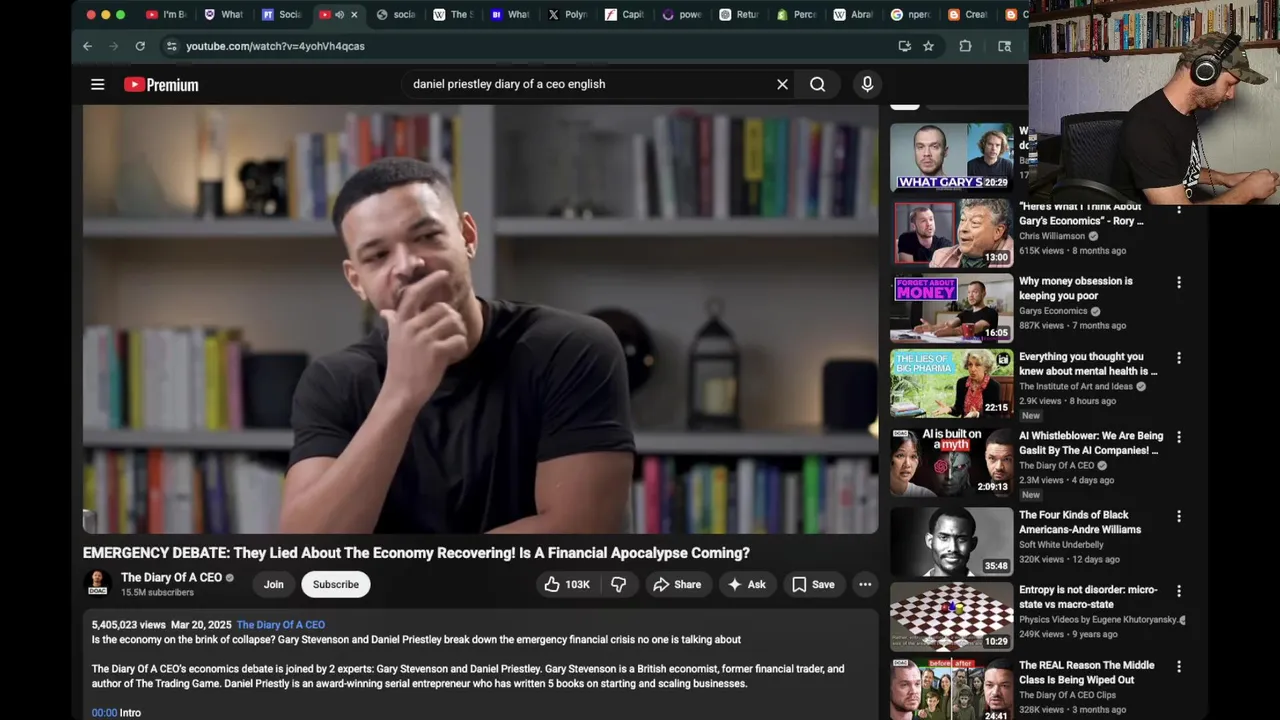Subscribe to The Diary Of A CEO
This screenshot has height=720, width=1280.
(x=336, y=584)
